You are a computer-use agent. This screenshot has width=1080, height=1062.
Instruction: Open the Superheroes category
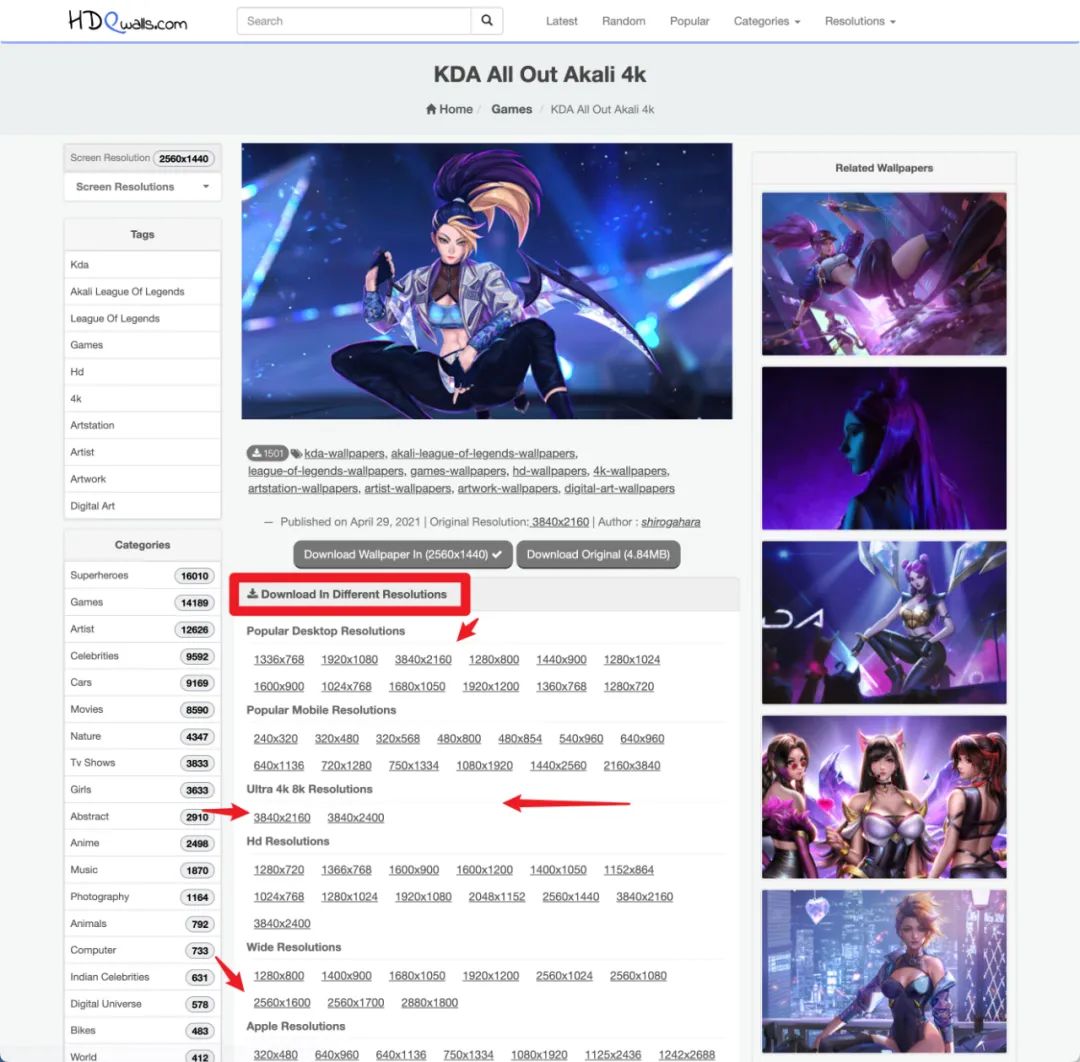point(143,575)
